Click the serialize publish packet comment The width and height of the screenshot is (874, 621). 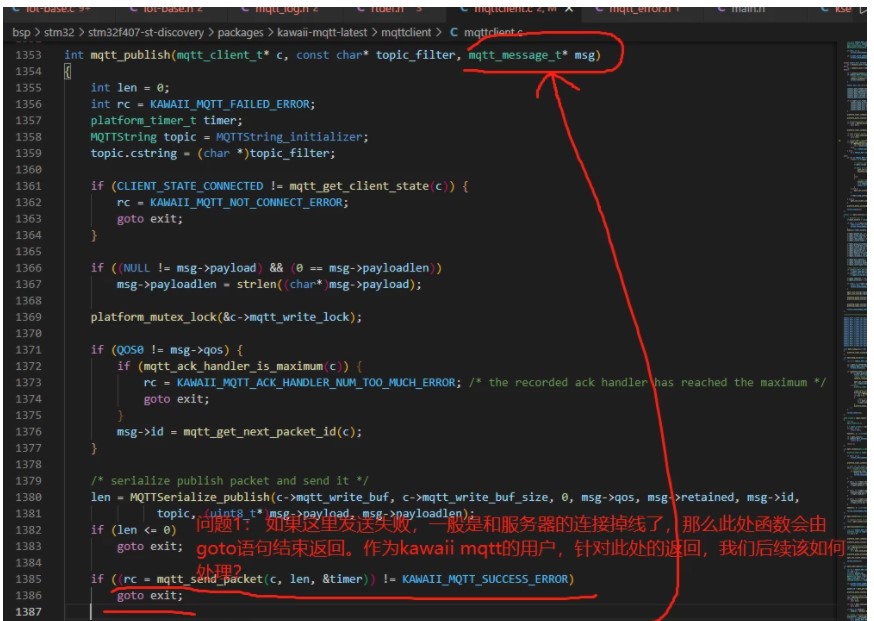[230, 481]
